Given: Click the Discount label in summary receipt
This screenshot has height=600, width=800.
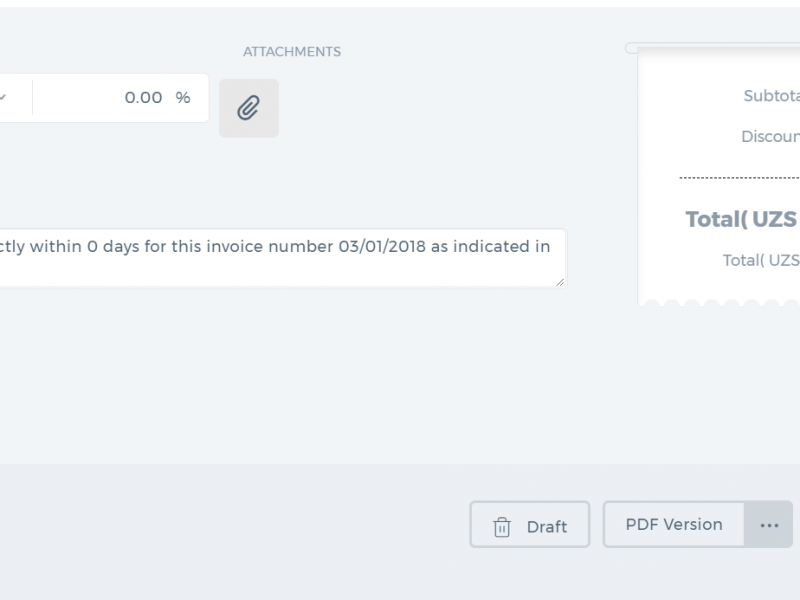Looking at the screenshot, I should 770,136.
